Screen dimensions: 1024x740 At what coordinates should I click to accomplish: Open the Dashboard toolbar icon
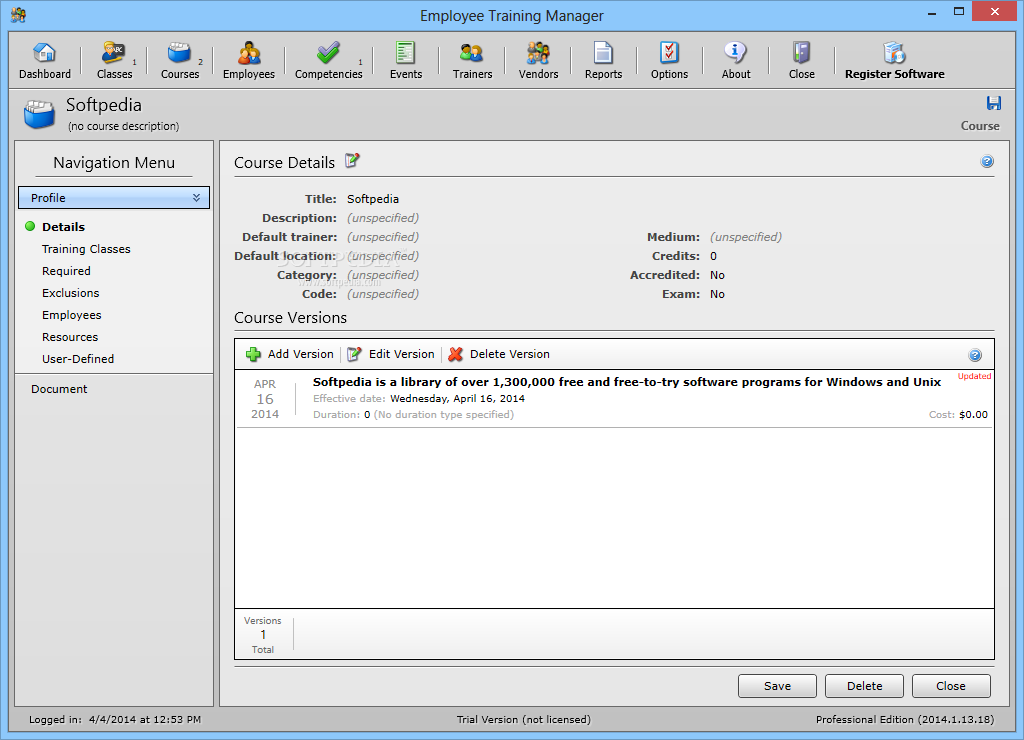(44, 52)
